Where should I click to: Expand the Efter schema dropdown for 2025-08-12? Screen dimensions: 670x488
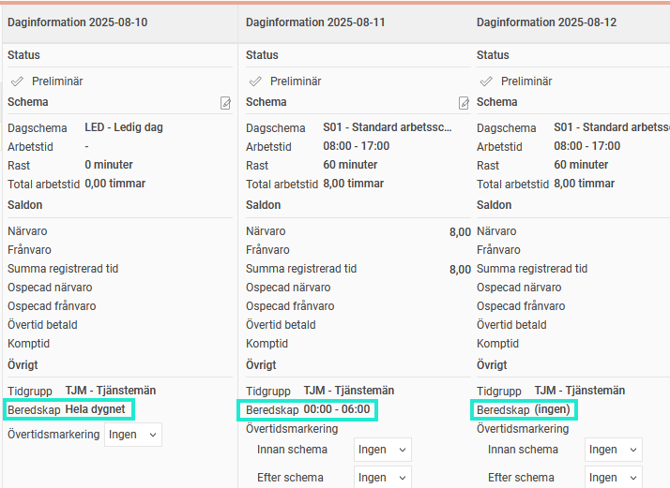(612, 478)
